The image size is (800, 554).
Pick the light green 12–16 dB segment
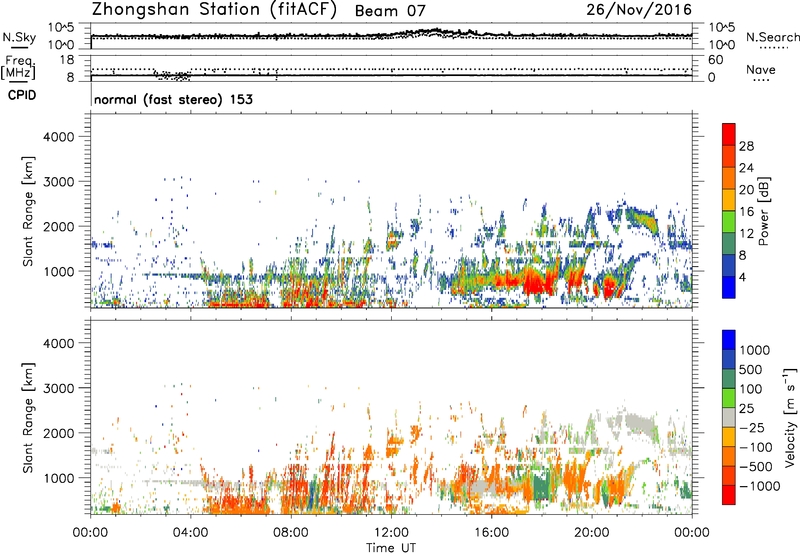(729, 221)
